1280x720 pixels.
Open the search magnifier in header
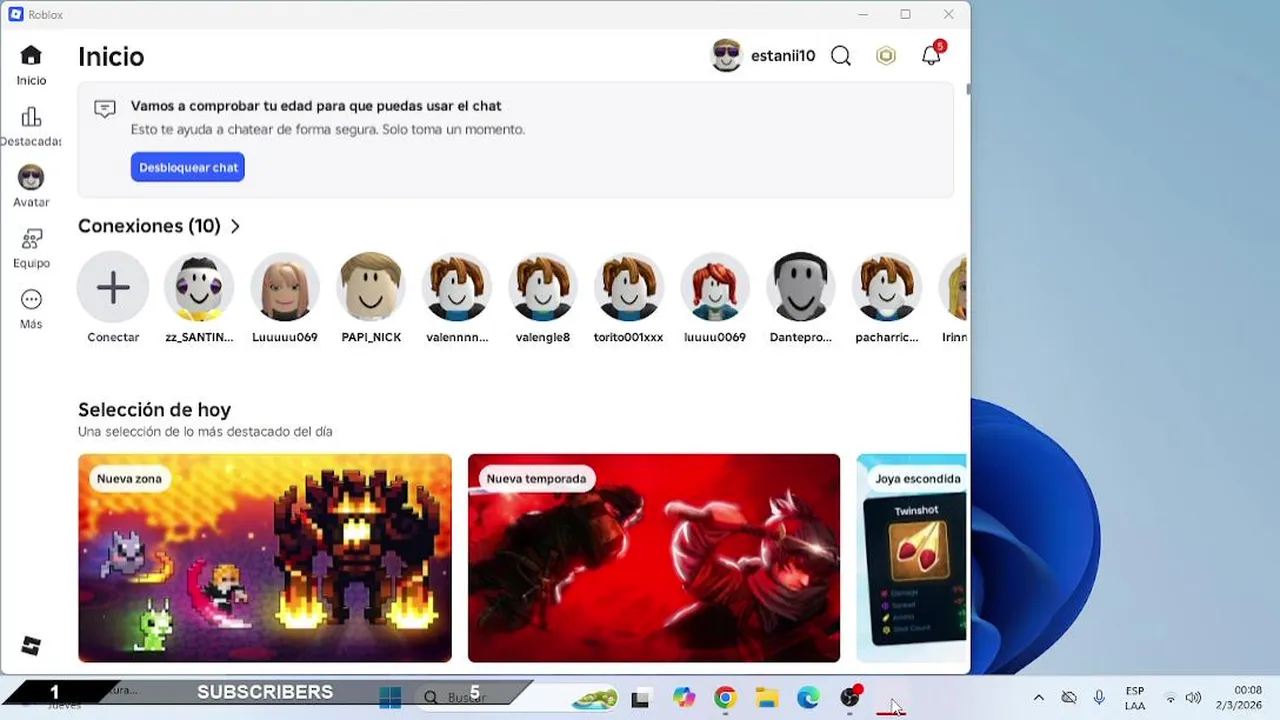[841, 56]
